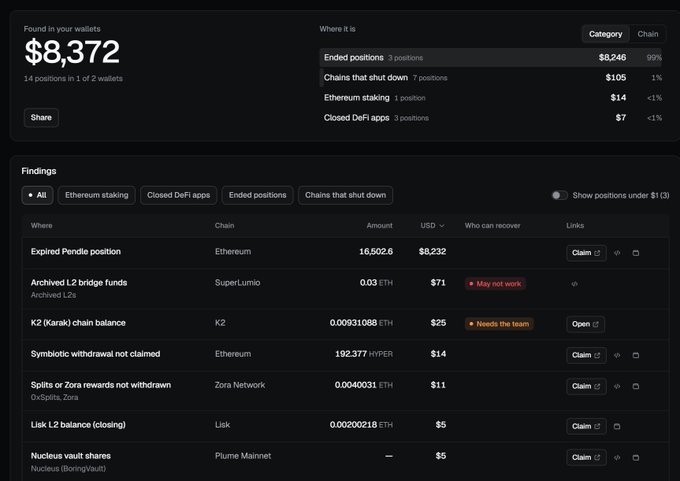680x481 pixels.
Task: Select Ended positions row in Where it is
Action: click(x=490, y=58)
